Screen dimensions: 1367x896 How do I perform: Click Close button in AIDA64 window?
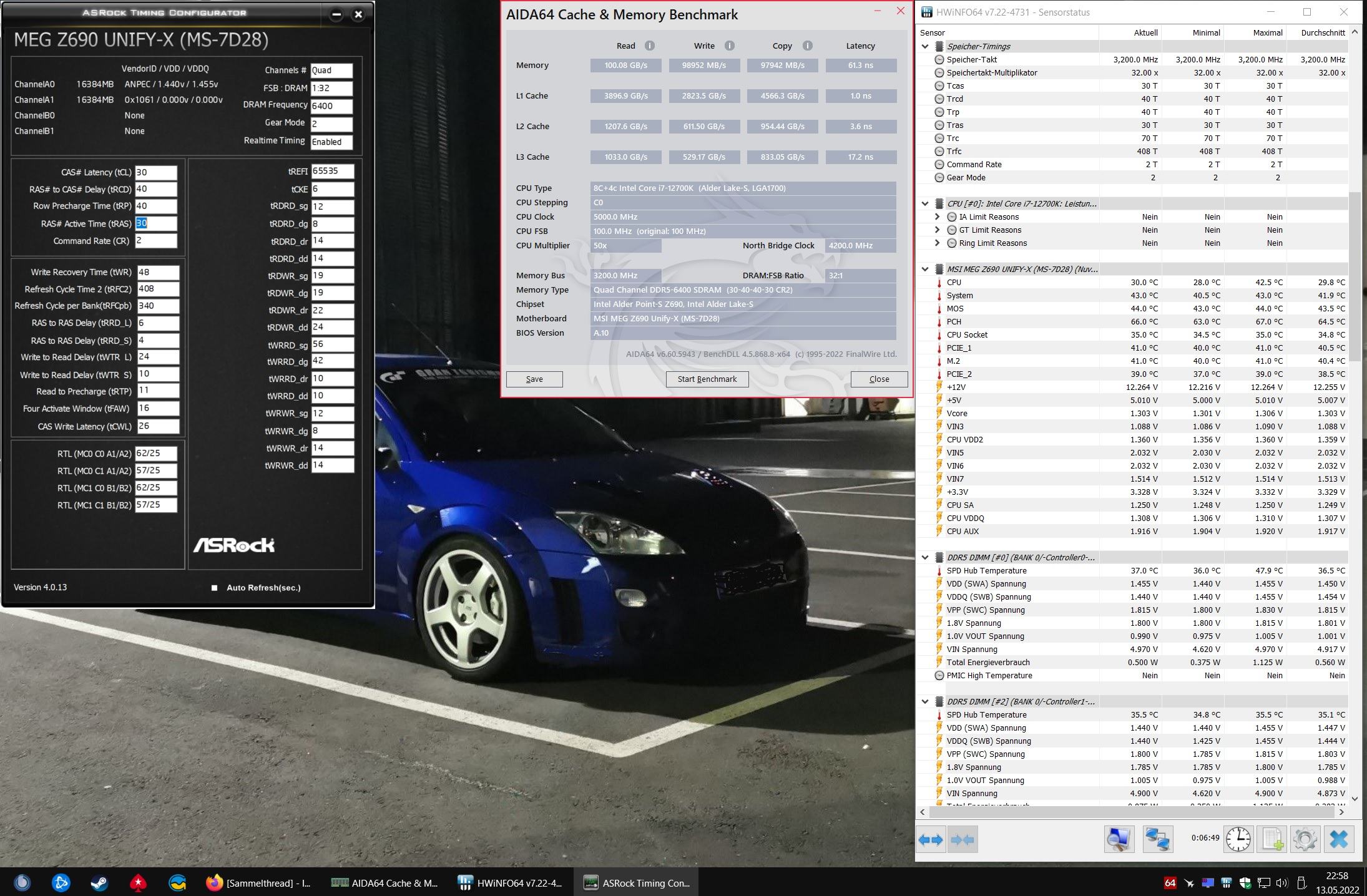point(879,379)
